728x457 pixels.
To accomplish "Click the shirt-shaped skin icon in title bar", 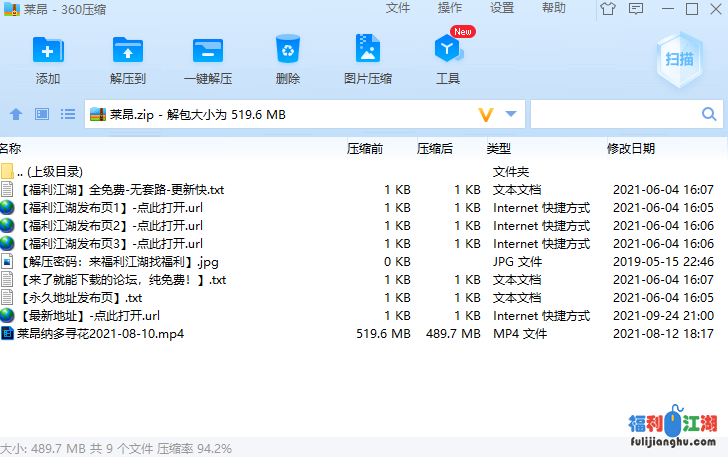I will (x=609, y=9).
